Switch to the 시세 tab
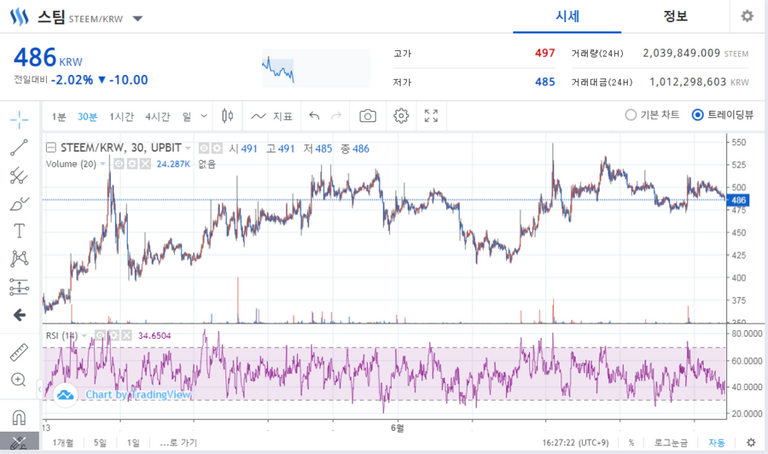Viewport: 768px width, 454px height. coord(567,16)
